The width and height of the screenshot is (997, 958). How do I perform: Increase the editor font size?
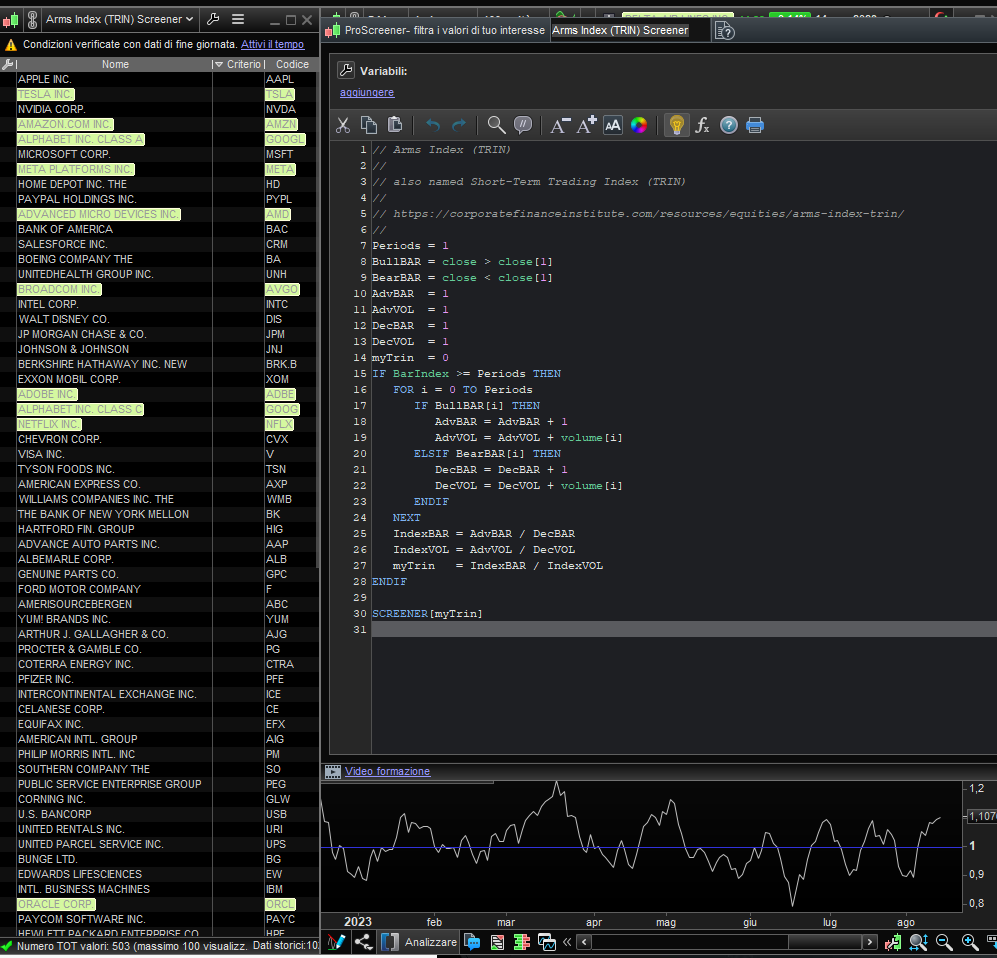(x=587, y=125)
